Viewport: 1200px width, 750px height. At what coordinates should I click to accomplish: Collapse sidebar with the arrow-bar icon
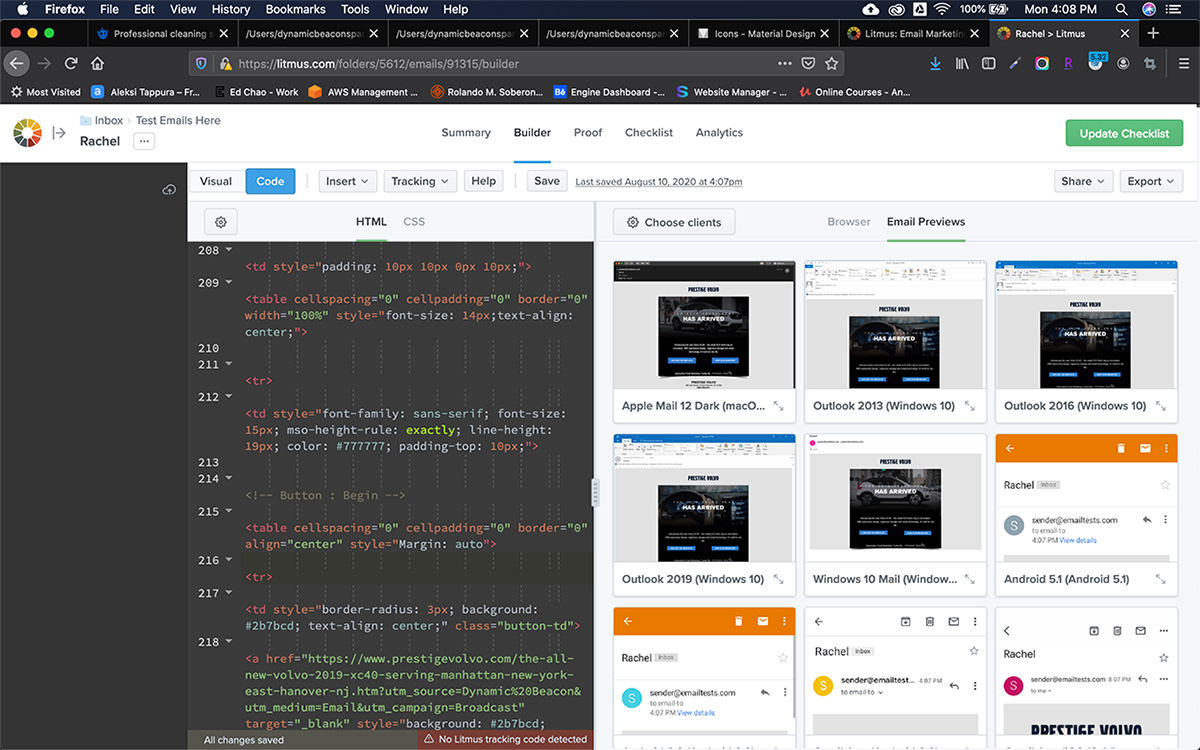click(59, 132)
